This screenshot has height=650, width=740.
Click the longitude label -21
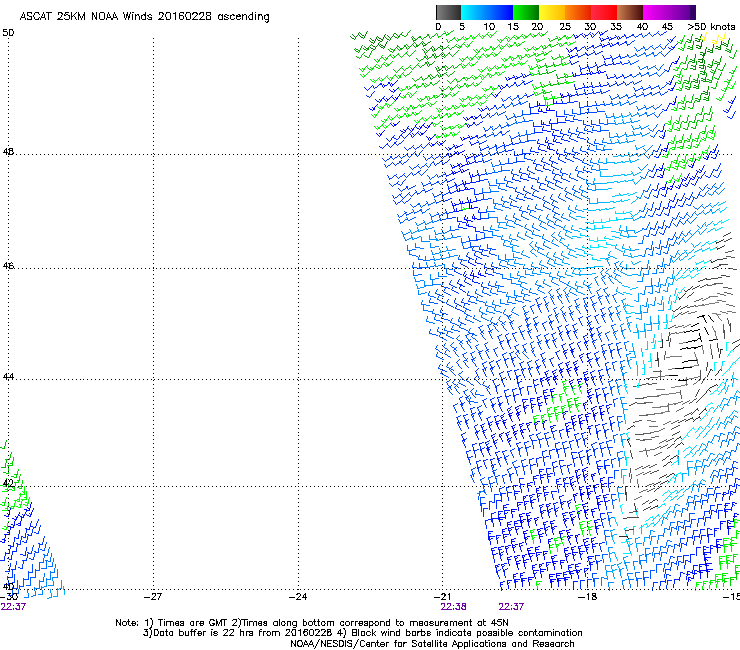pos(442,596)
